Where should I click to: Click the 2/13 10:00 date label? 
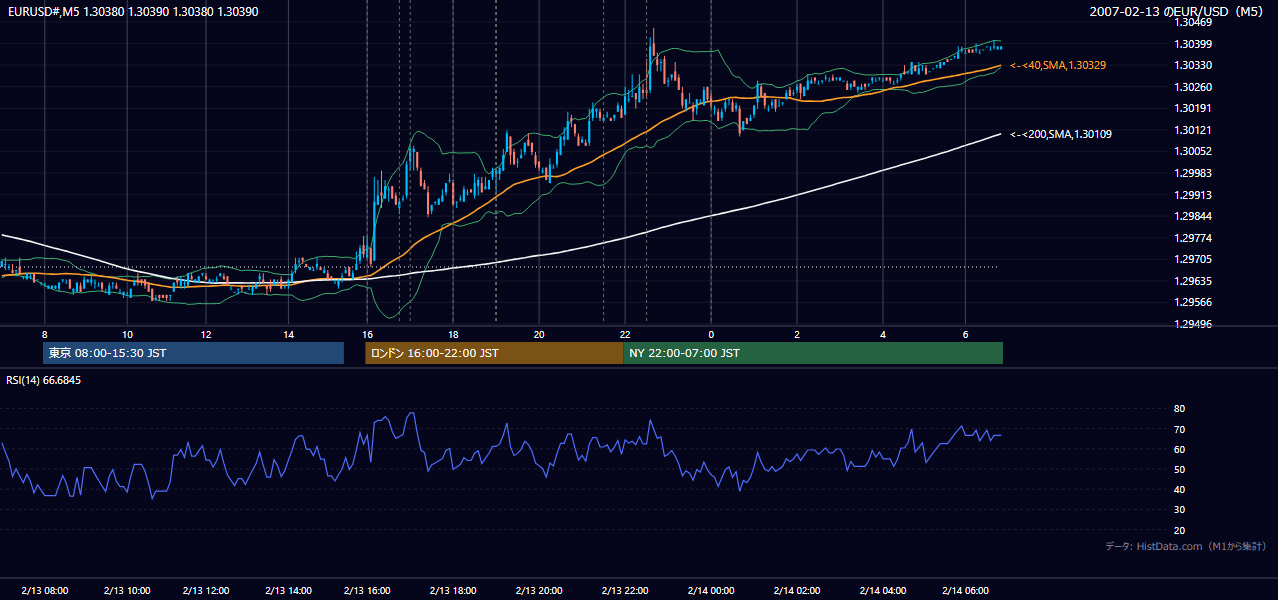126,591
